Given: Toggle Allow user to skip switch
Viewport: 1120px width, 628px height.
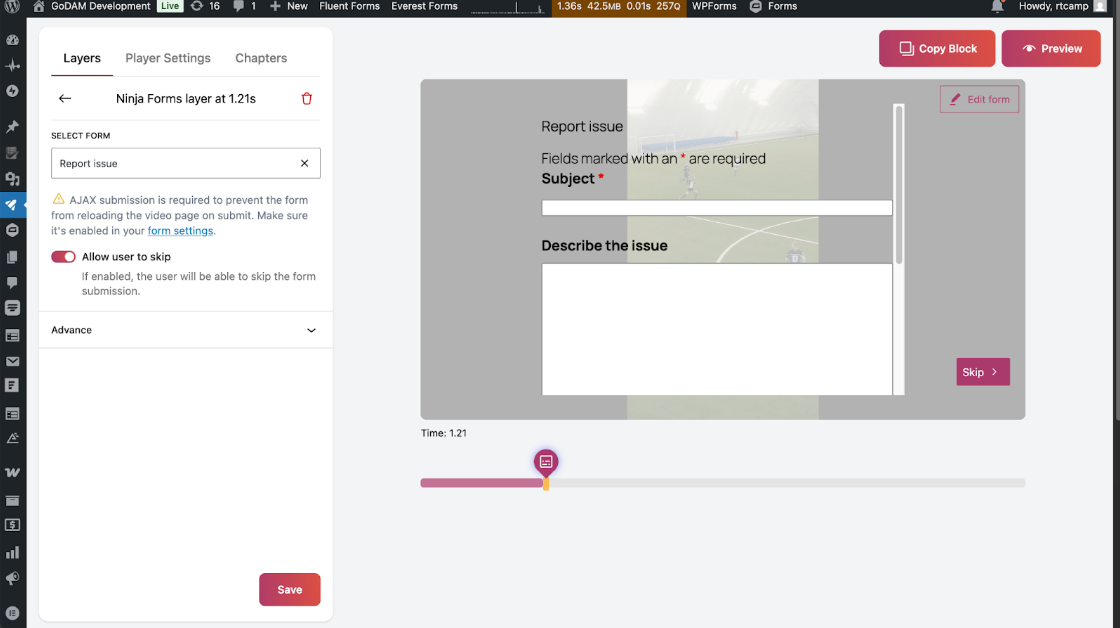Looking at the screenshot, I should coord(64,257).
